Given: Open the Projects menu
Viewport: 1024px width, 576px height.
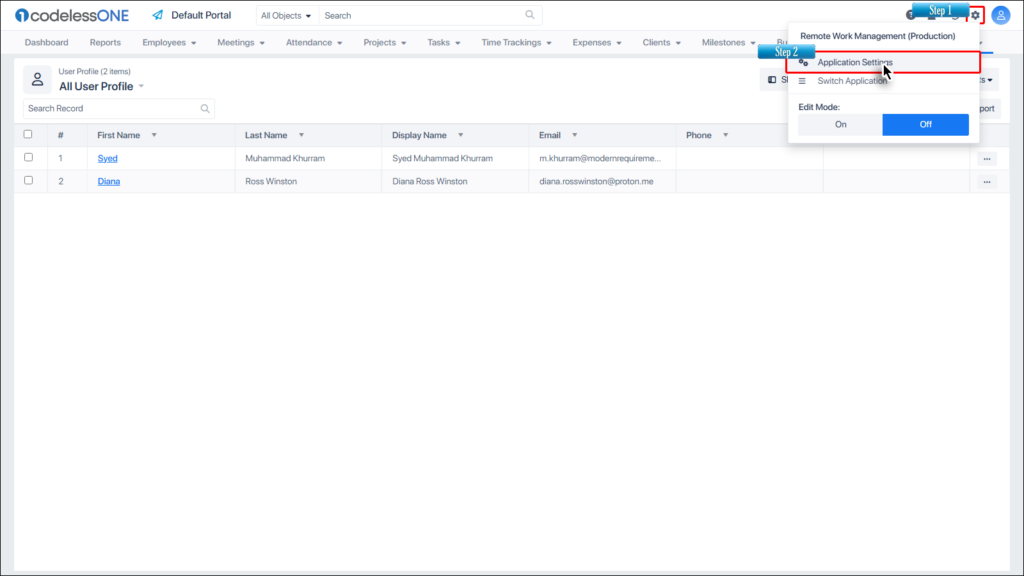Looking at the screenshot, I should point(385,42).
